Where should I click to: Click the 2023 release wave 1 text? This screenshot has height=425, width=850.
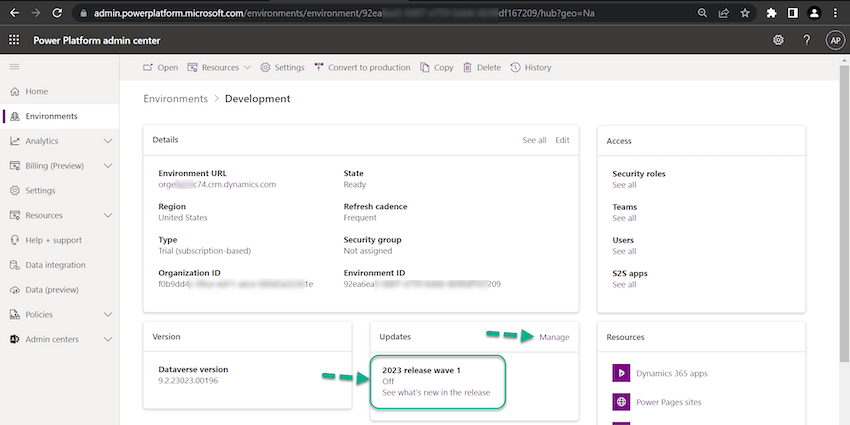(x=421, y=370)
